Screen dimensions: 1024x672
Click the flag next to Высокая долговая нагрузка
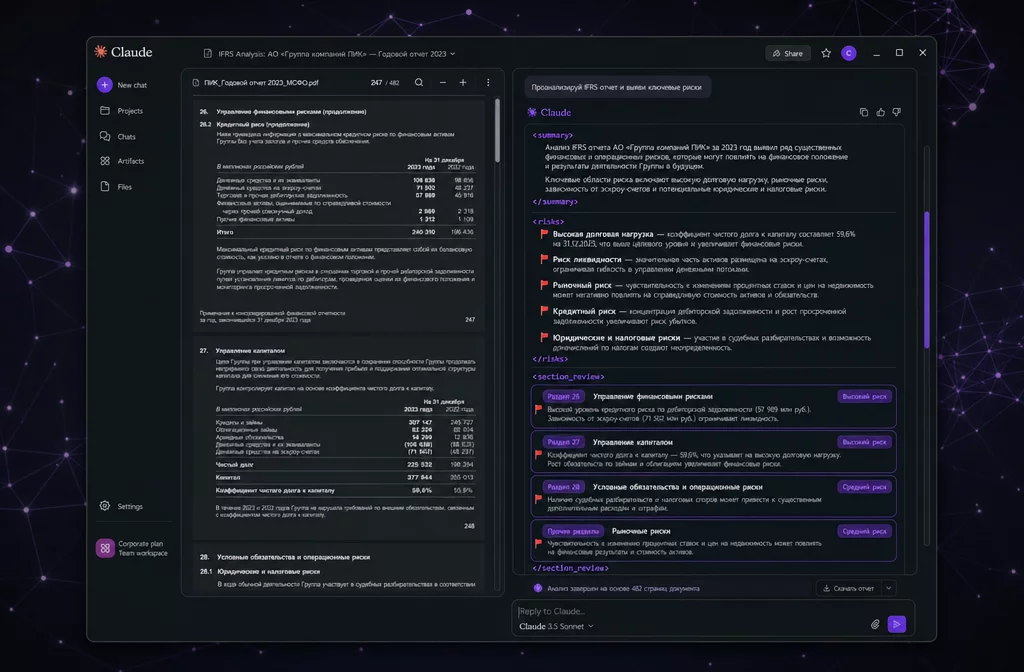(x=544, y=234)
